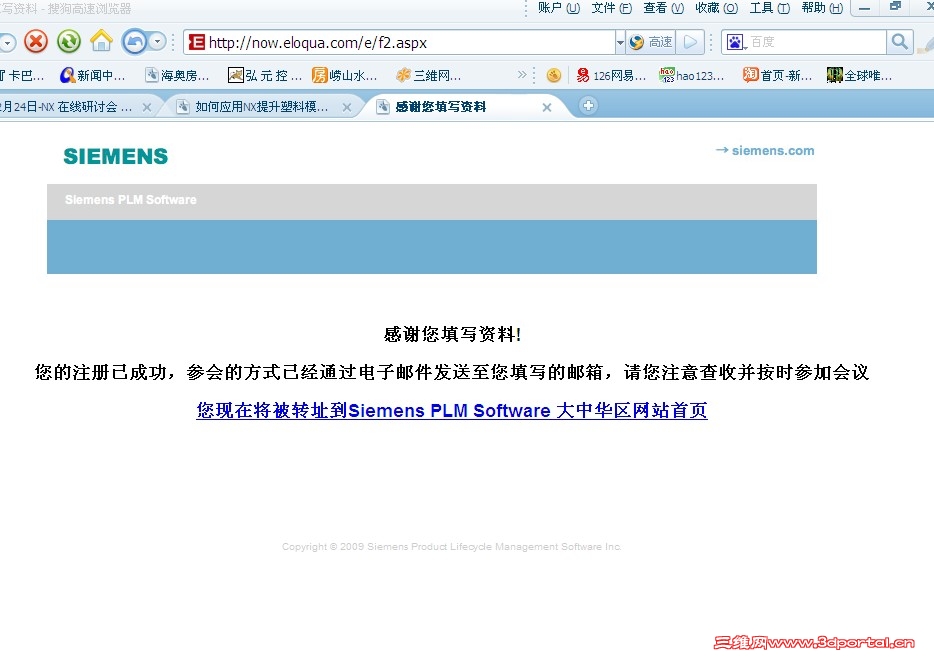
Task: Click the green refresh page button
Action: (x=69, y=42)
